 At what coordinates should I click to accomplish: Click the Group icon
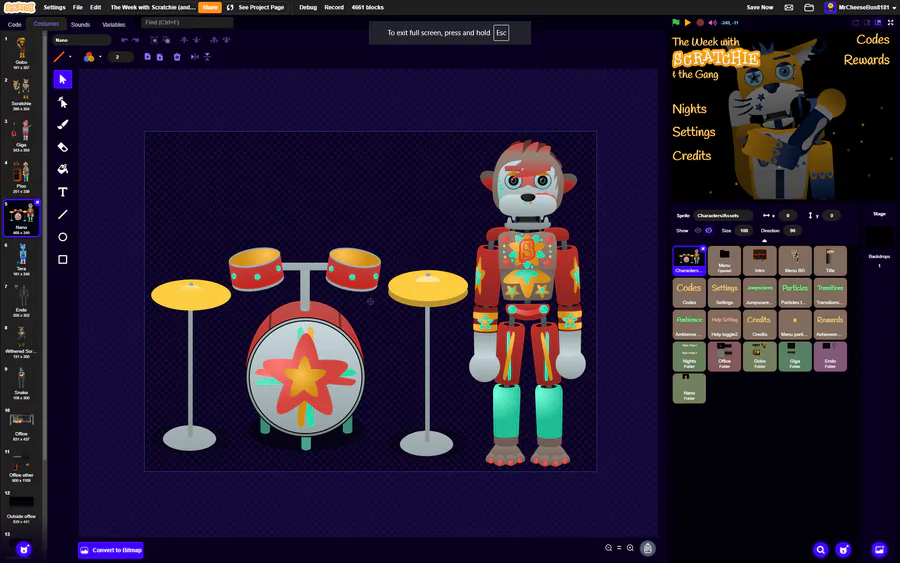(154, 40)
